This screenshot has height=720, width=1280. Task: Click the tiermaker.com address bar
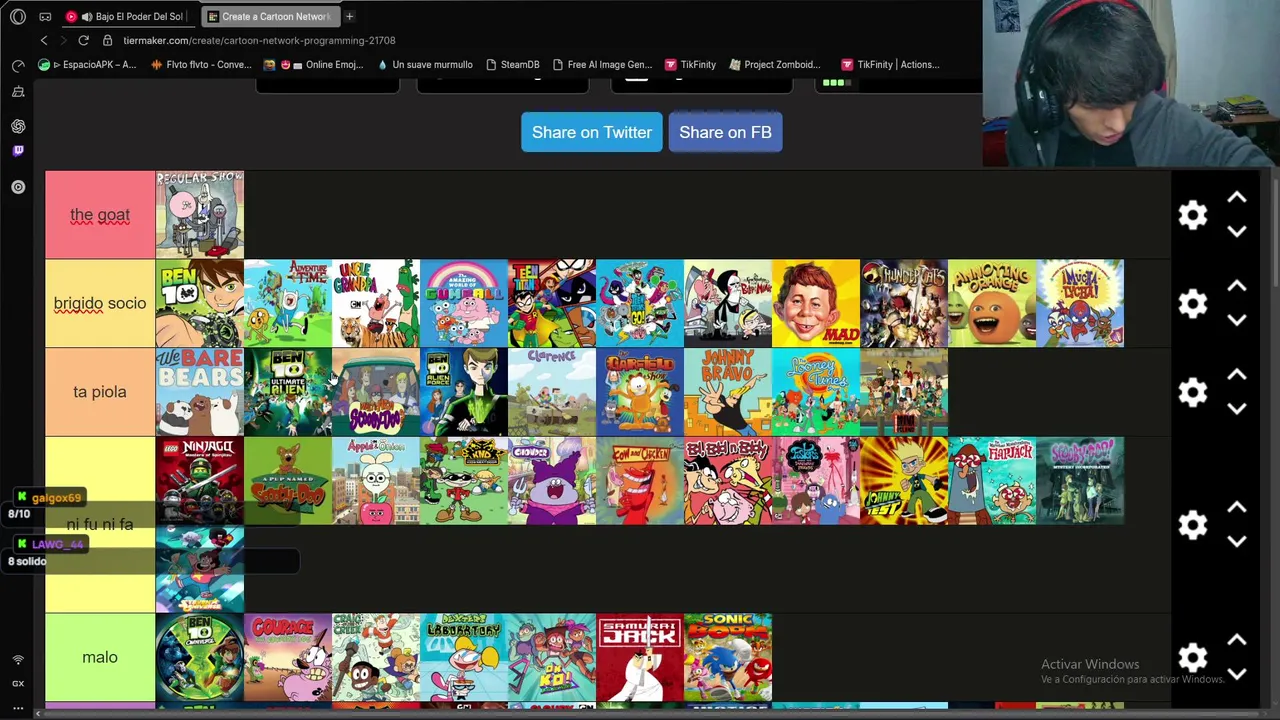[x=259, y=40]
